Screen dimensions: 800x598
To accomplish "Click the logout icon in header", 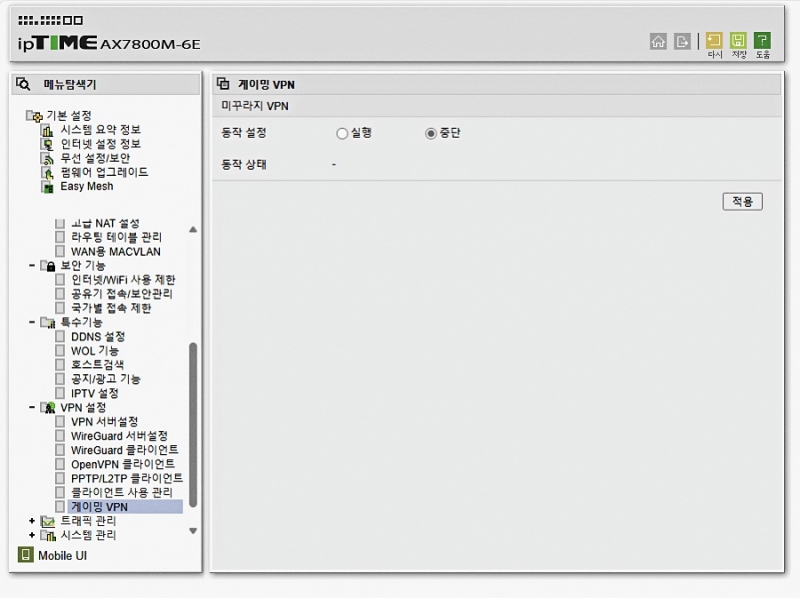I will (683, 41).
